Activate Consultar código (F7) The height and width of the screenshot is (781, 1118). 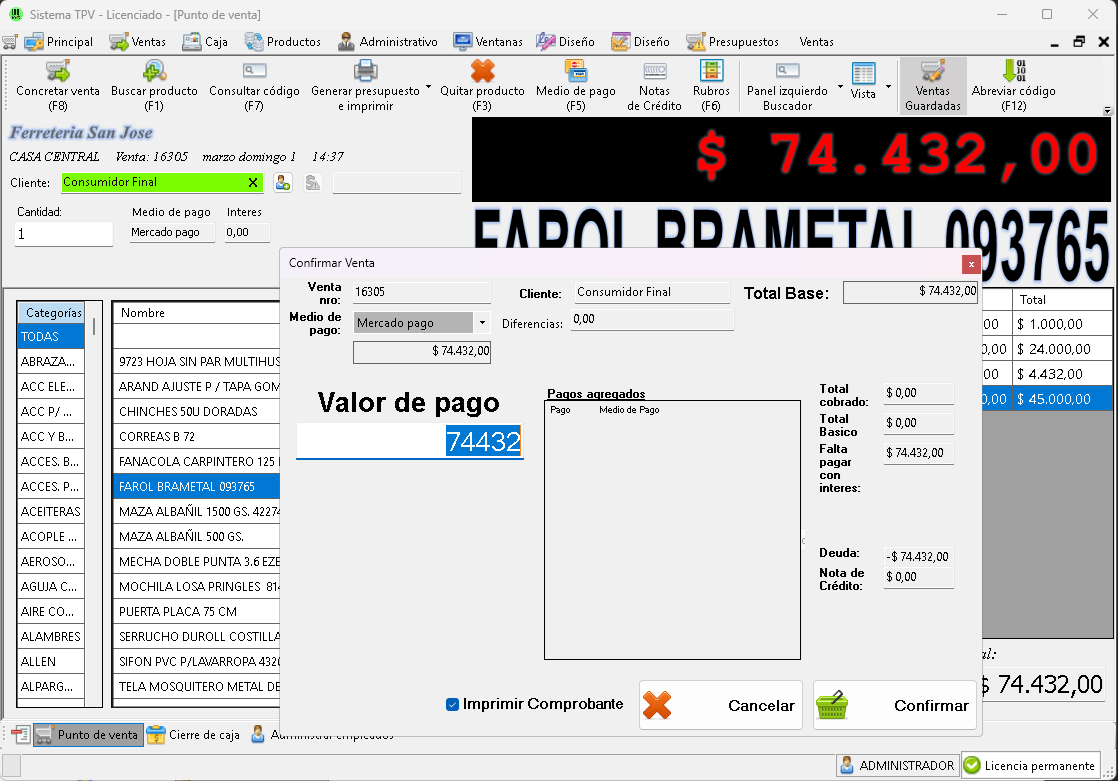(252, 85)
